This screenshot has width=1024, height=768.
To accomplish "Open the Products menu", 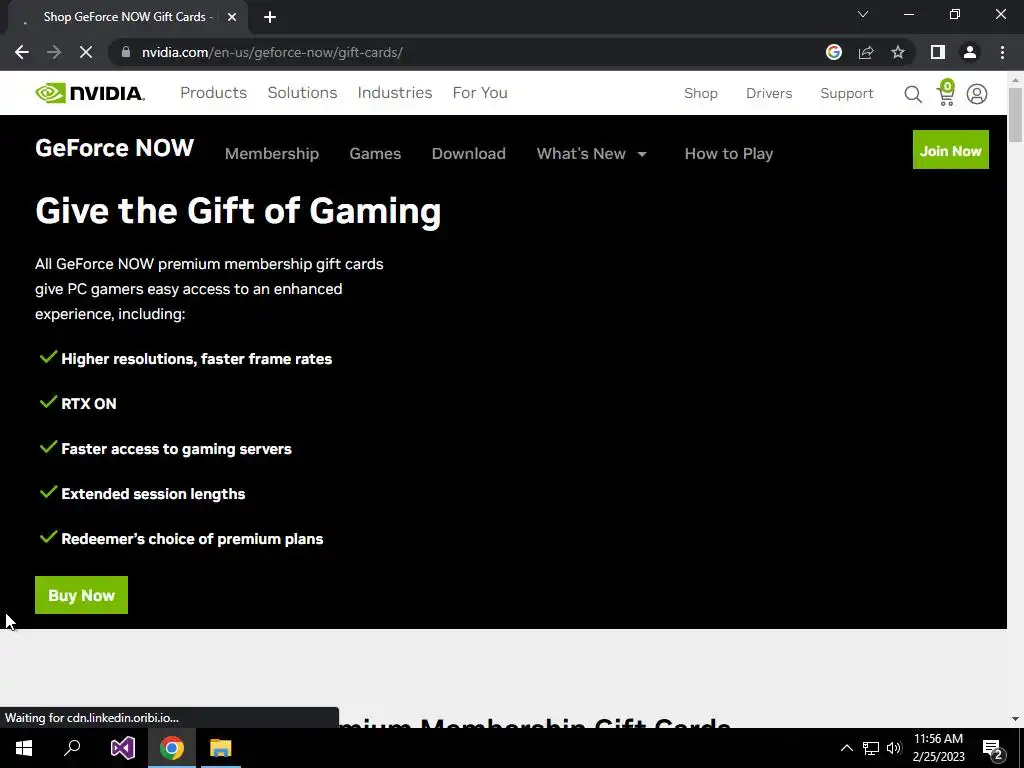I will (x=214, y=93).
